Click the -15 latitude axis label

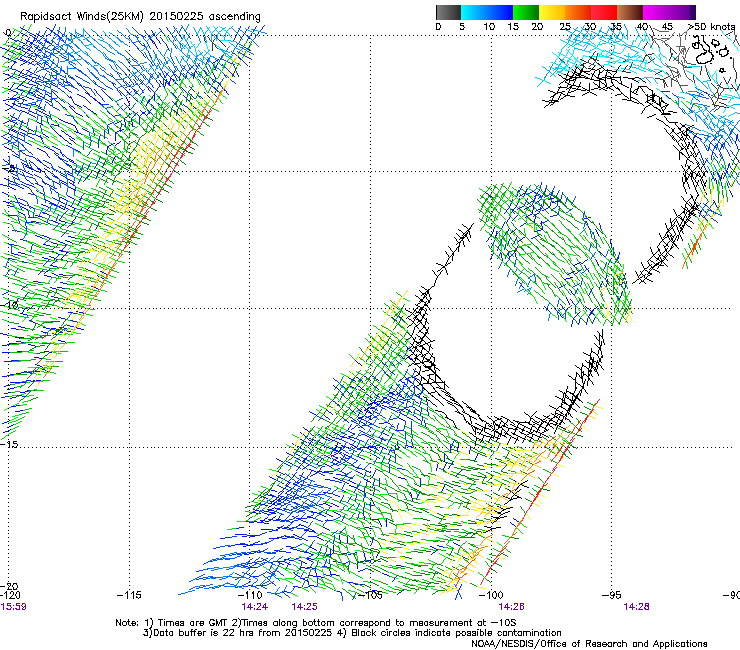click(10, 444)
